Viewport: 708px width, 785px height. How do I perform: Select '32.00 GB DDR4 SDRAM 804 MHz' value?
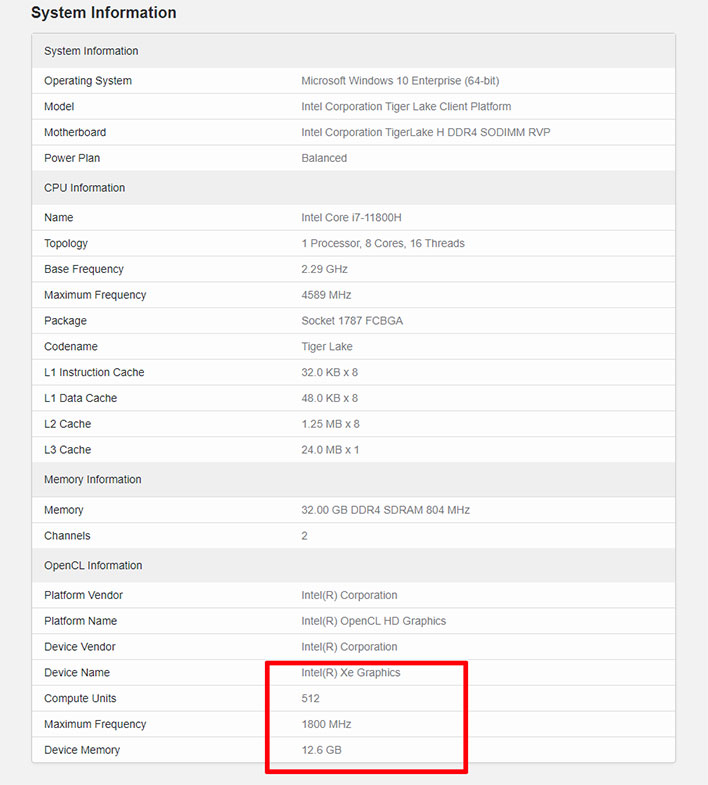tap(386, 510)
